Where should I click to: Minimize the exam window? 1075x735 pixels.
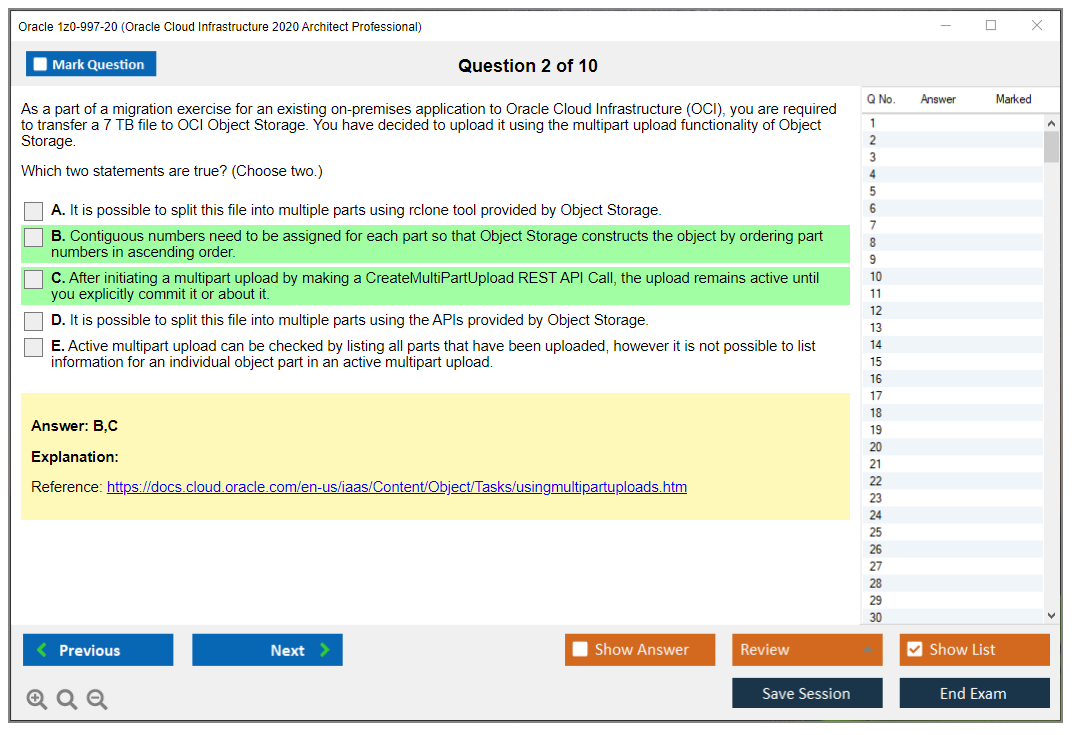(945, 26)
